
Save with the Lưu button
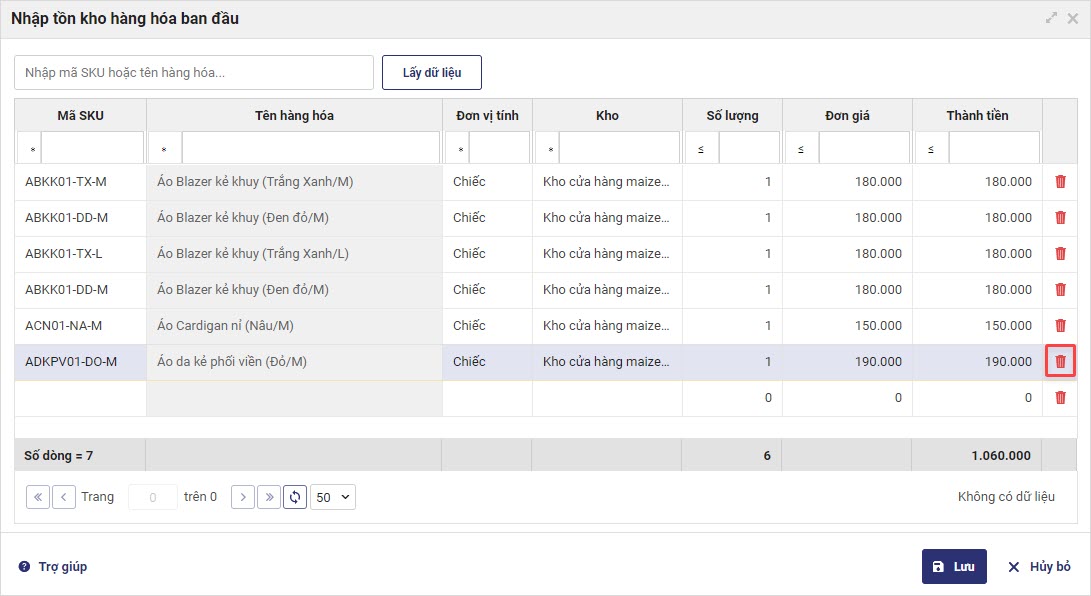click(x=954, y=566)
